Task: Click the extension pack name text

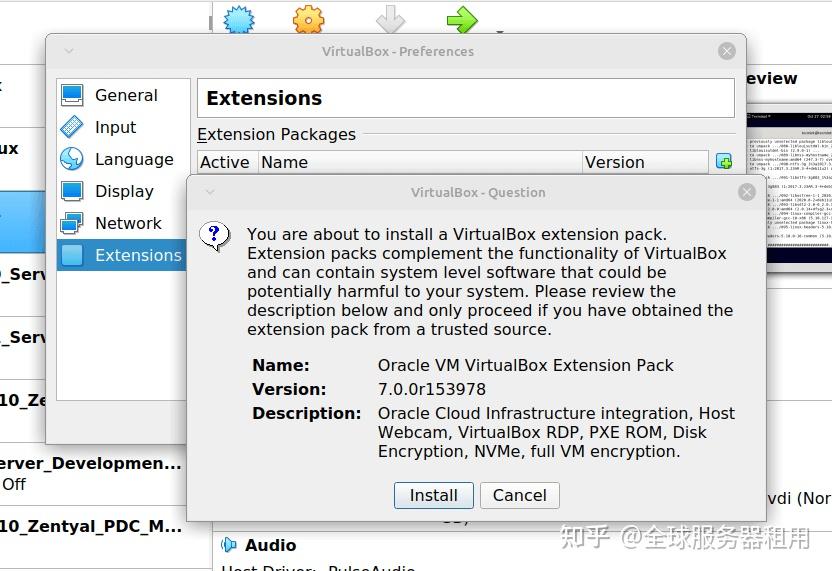Action: (x=525, y=365)
